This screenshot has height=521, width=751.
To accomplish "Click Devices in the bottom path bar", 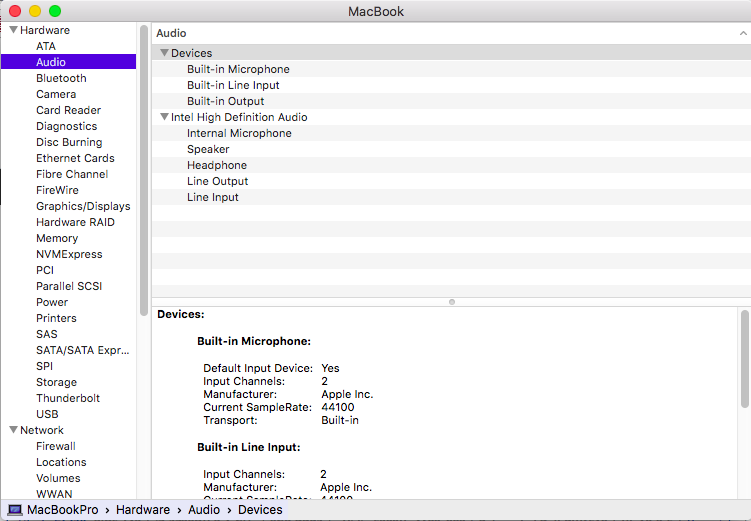I will click(260, 510).
